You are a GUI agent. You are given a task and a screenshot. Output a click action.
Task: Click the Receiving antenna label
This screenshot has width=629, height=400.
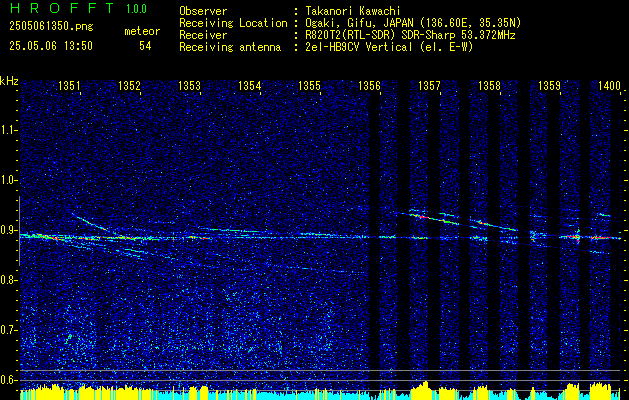(230, 47)
